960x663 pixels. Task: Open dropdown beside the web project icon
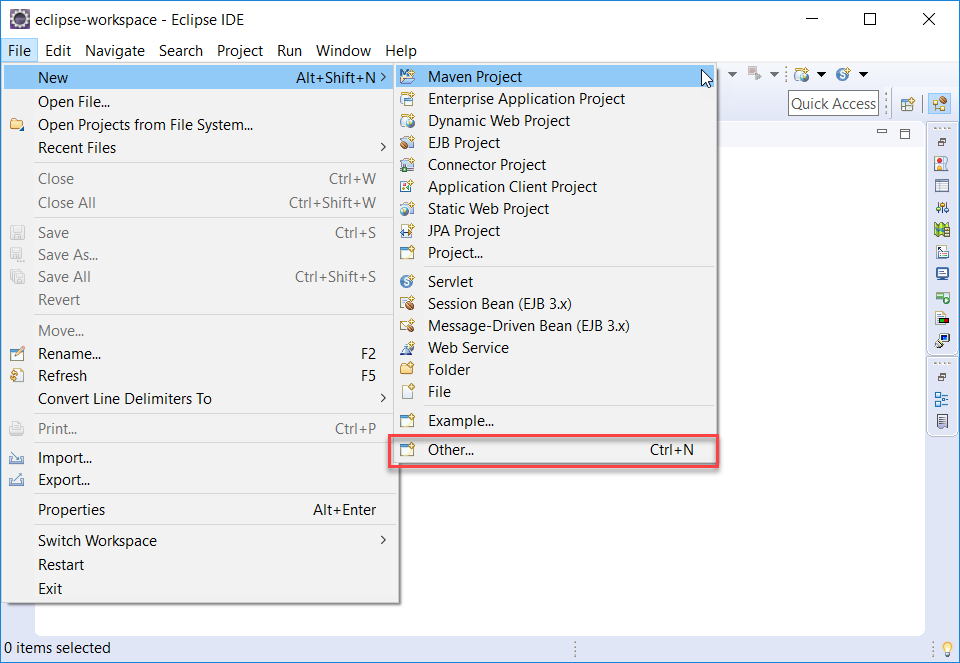pyautogui.click(x=821, y=75)
